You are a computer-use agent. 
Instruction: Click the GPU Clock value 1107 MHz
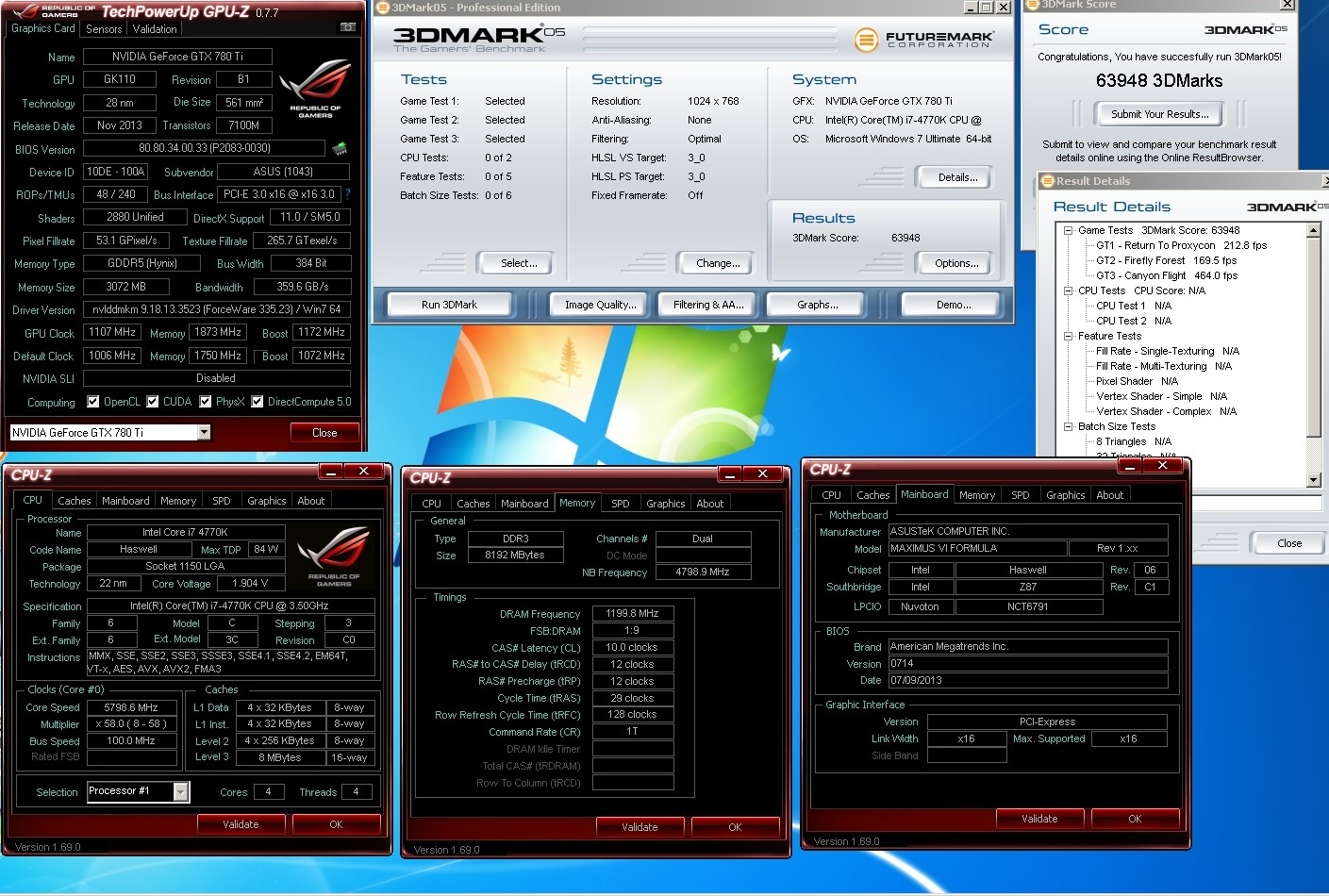click(112, 332)
